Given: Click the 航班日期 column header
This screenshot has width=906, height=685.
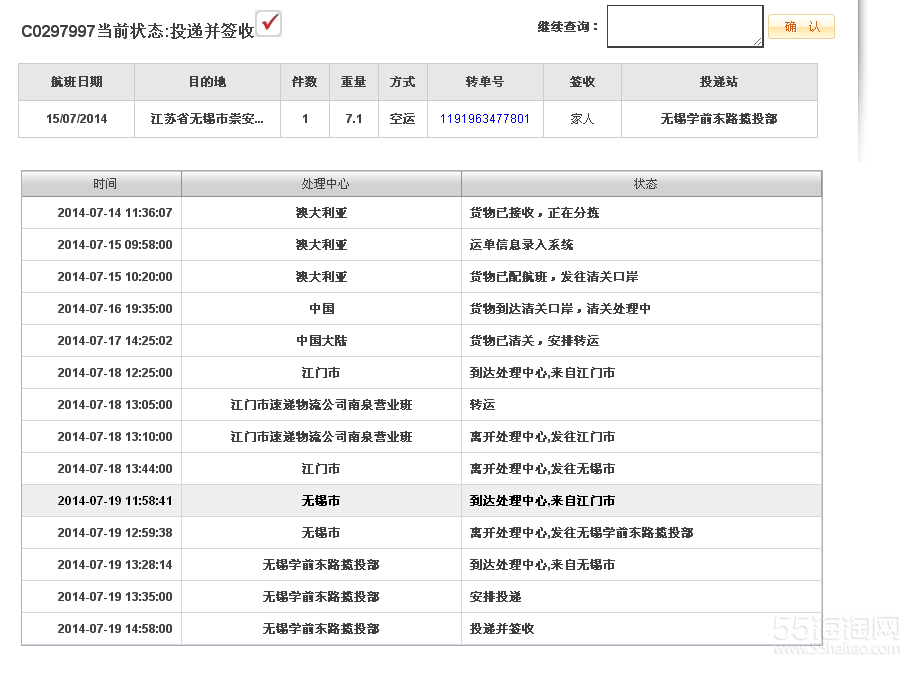Looking at the screenshot, I should tap(77, 82).
